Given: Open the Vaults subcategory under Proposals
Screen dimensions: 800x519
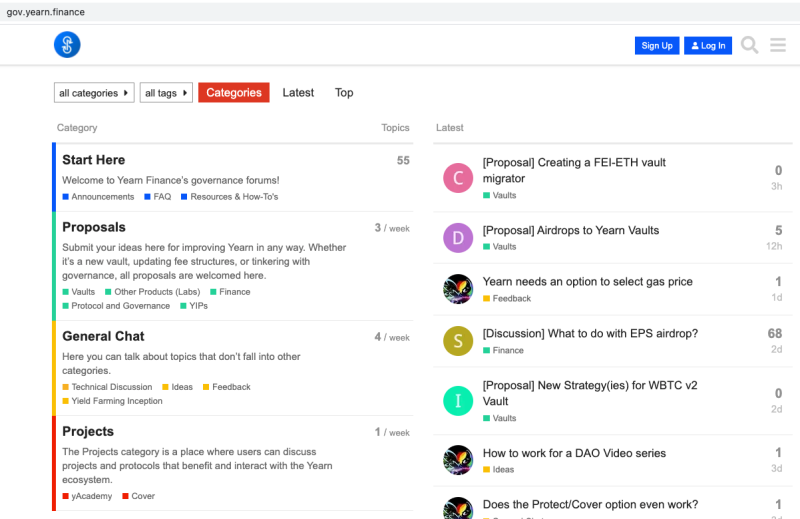Looking at the screenshot, I should click(x=79, y=292).
